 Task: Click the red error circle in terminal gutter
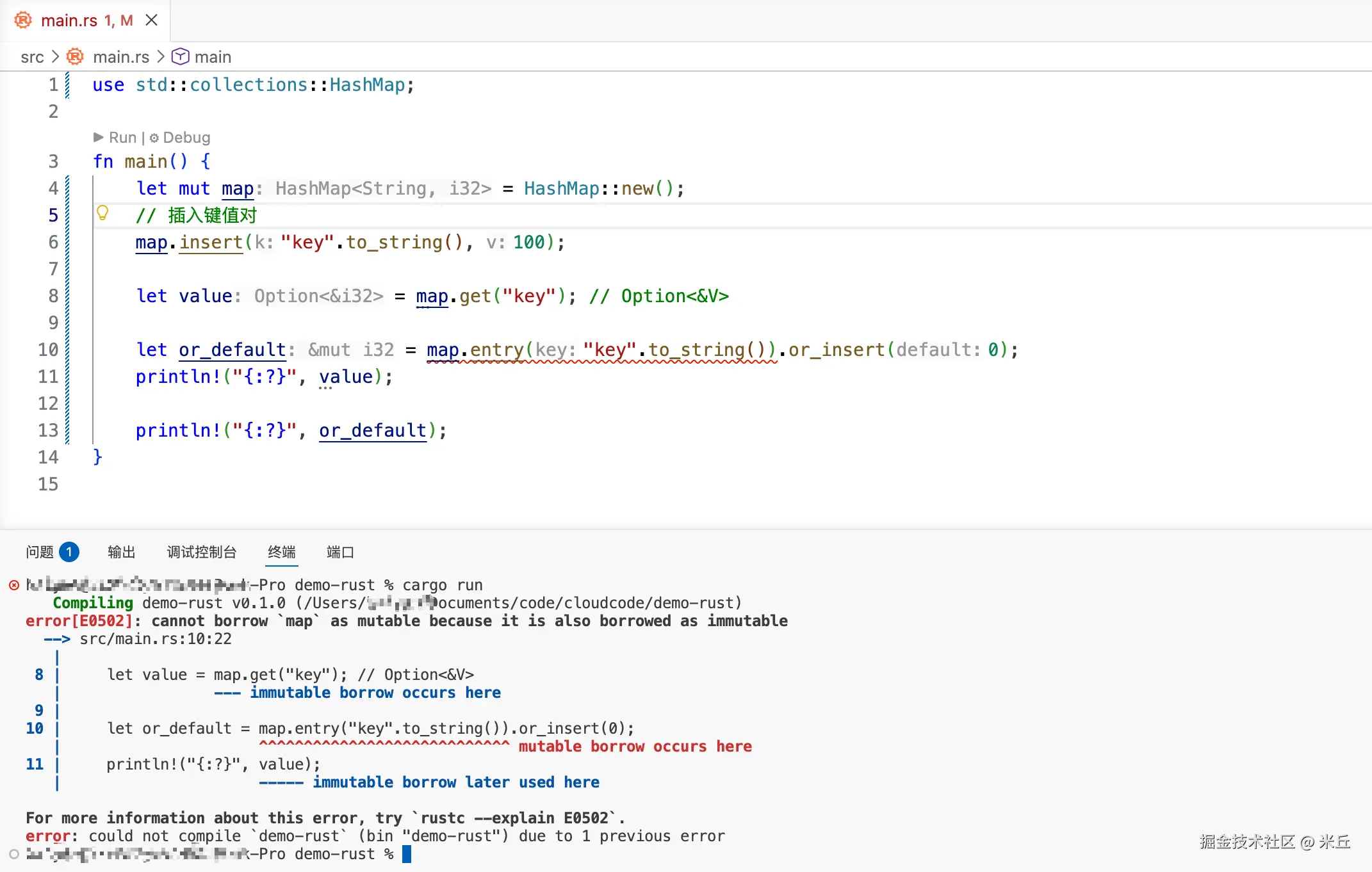pos(14,585)
